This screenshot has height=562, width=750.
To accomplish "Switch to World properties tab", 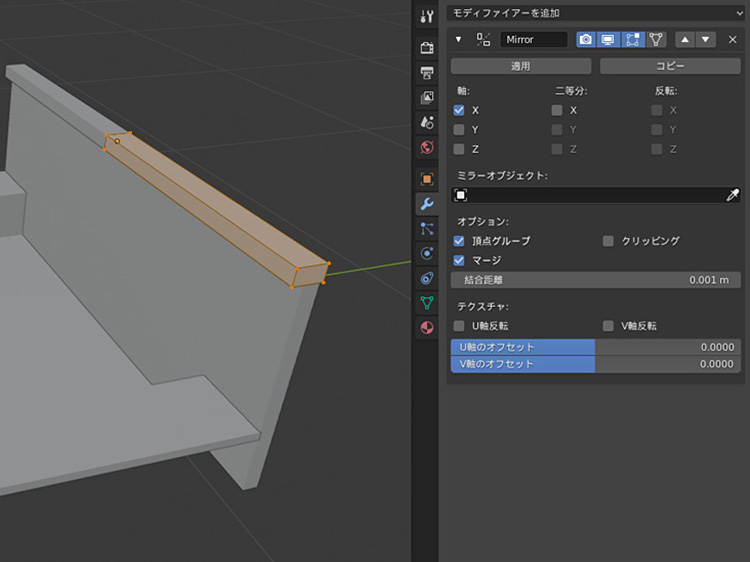I will (427, 147).
